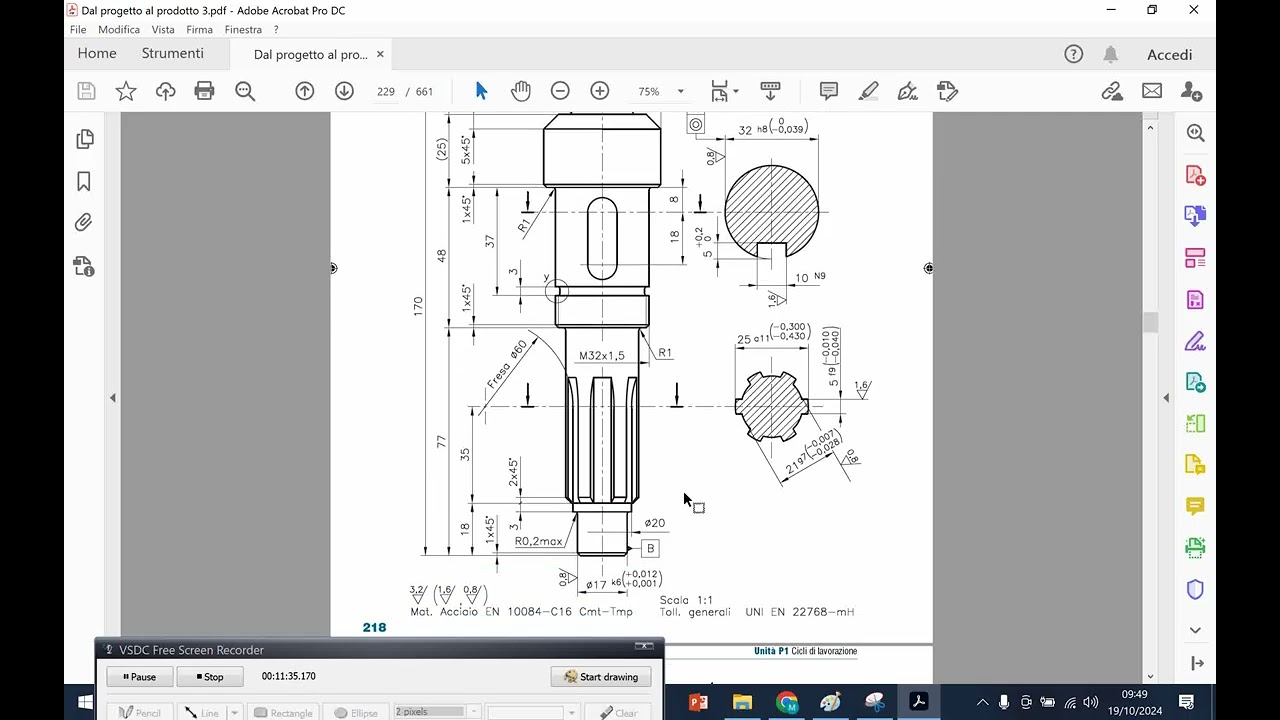Screen dimensions: 1280x720
Task: Pause recording in VSDC Free Screen Recorder
Action: coord(140,677)
